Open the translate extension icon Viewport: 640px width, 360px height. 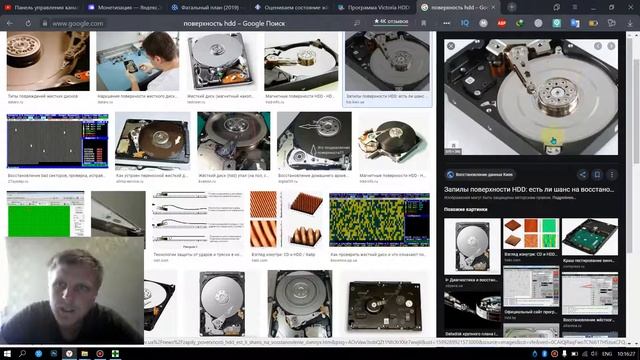tap(575, 23)
